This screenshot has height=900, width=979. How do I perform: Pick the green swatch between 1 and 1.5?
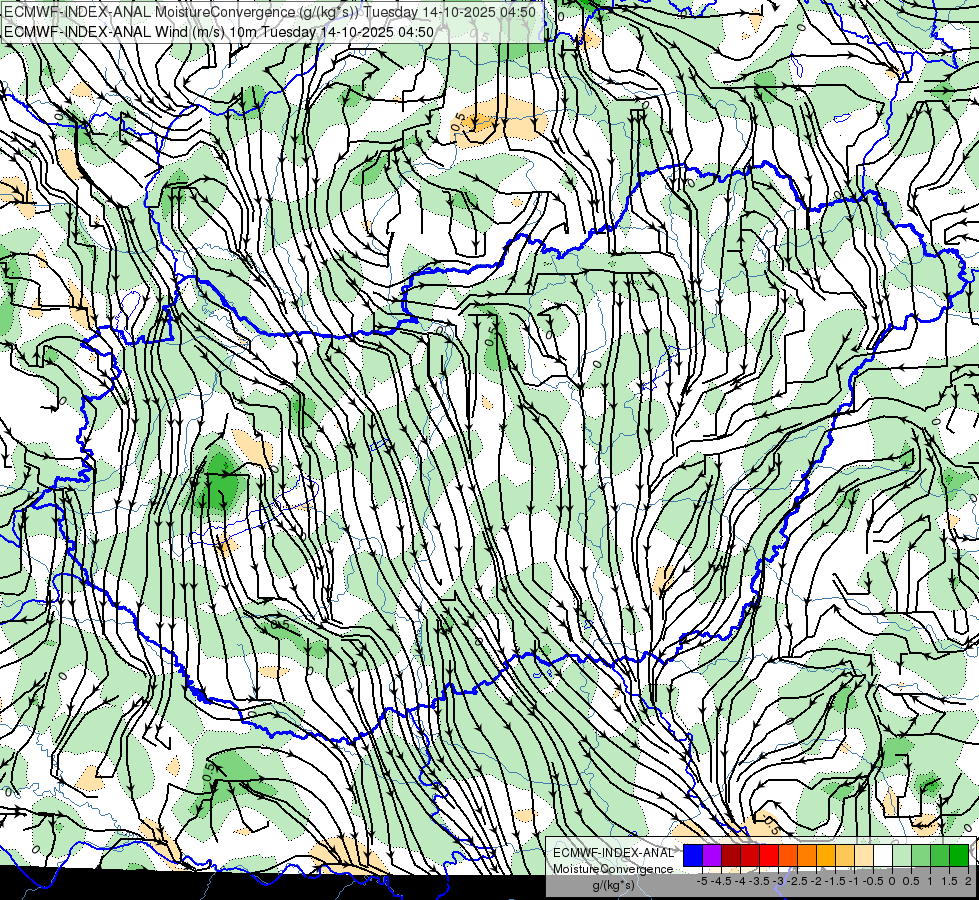940,855
